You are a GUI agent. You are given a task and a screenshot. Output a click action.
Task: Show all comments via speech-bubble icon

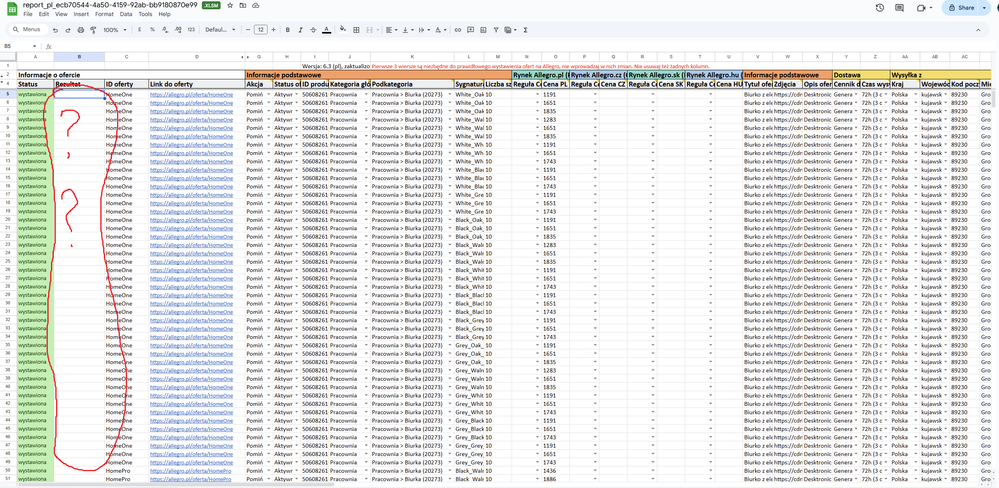[900, 8]
